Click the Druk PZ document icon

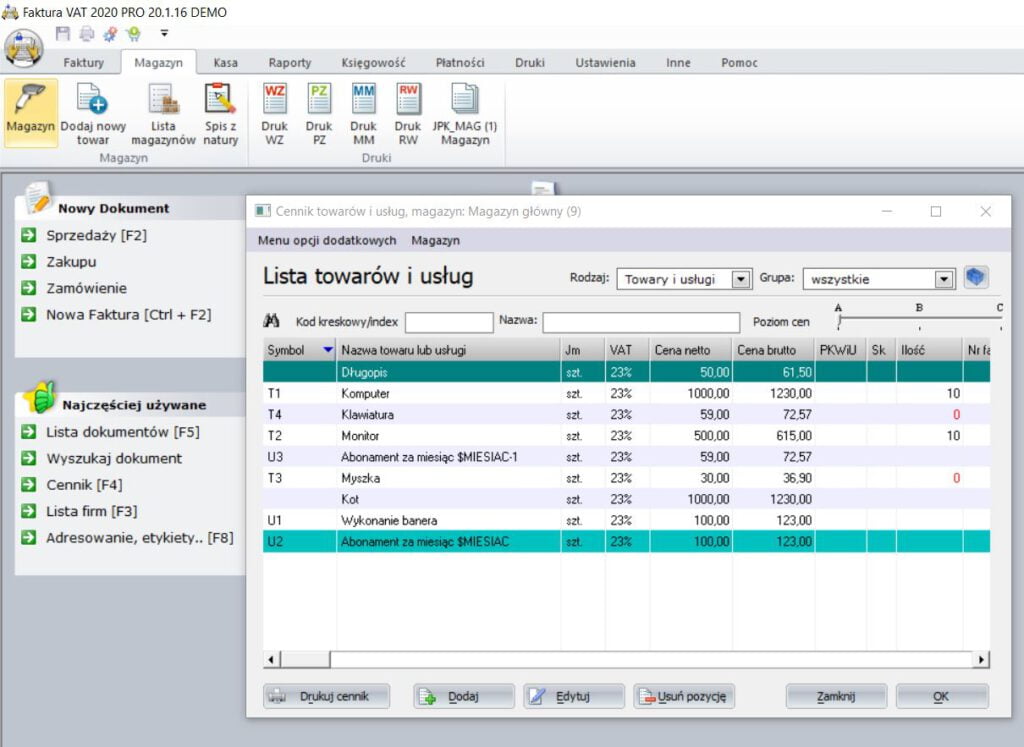tap(319, 99)
